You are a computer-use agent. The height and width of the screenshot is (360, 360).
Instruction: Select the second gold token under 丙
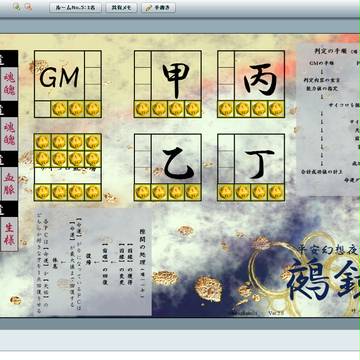pyautogui.click(x=243, y=109)
